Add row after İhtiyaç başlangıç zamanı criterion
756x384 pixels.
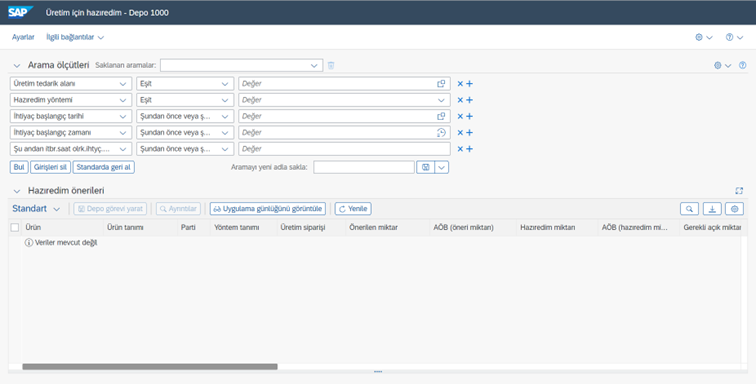pos(469,133)
